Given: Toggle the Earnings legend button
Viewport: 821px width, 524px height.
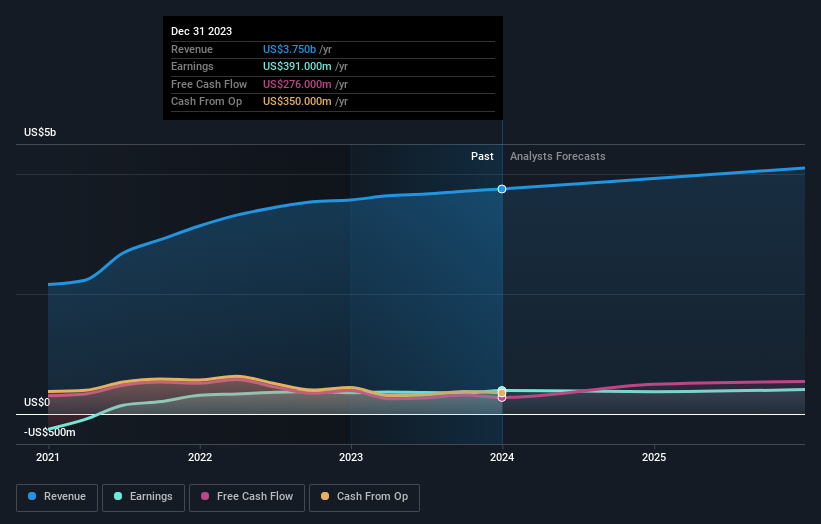Looking at the screenshot, I should [x=143, y=497].
